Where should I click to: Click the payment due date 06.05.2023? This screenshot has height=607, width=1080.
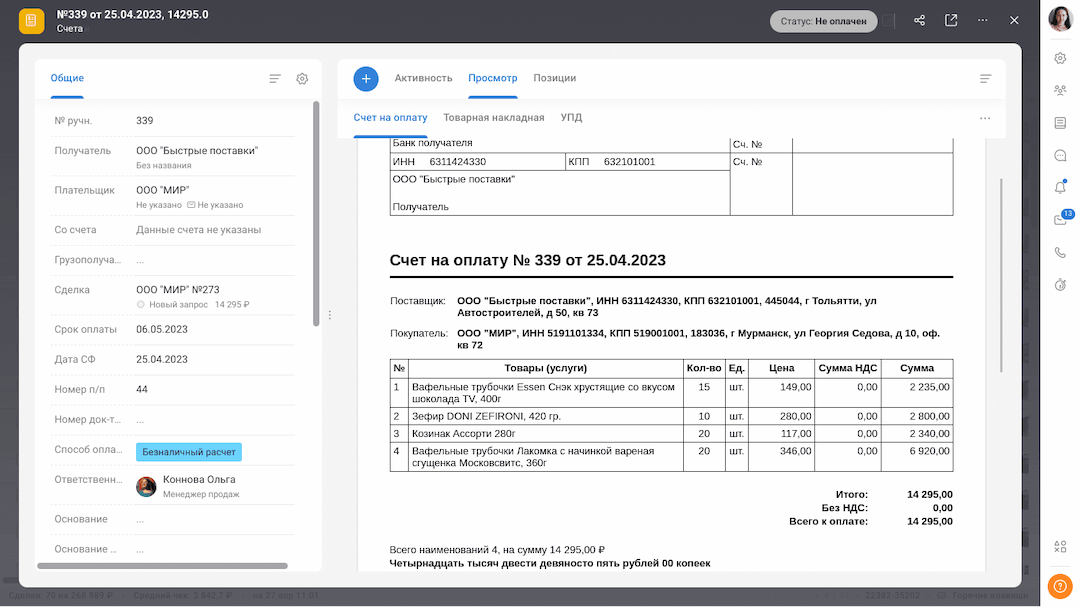162,329
